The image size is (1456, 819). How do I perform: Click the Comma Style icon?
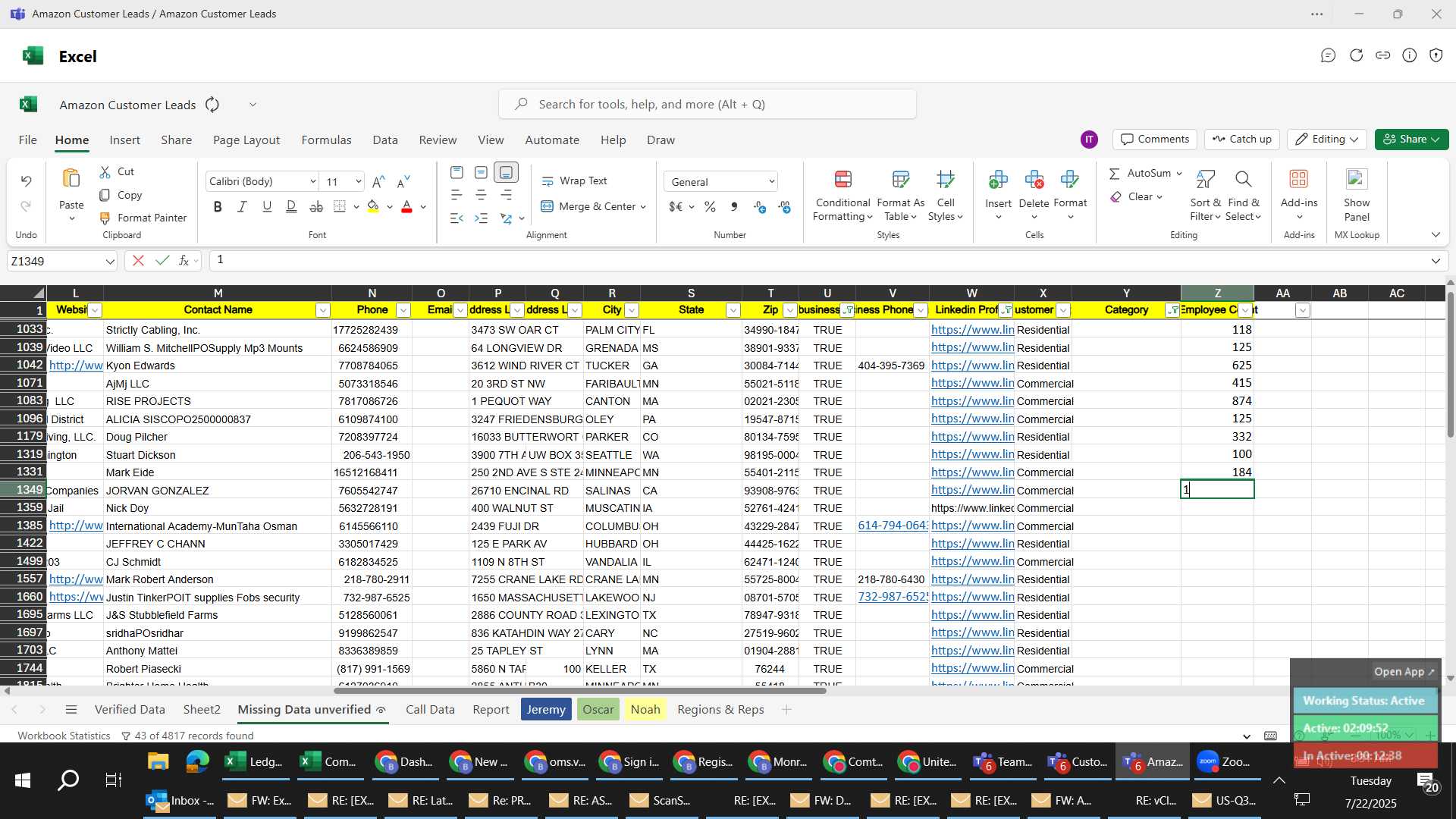point(733,207)
